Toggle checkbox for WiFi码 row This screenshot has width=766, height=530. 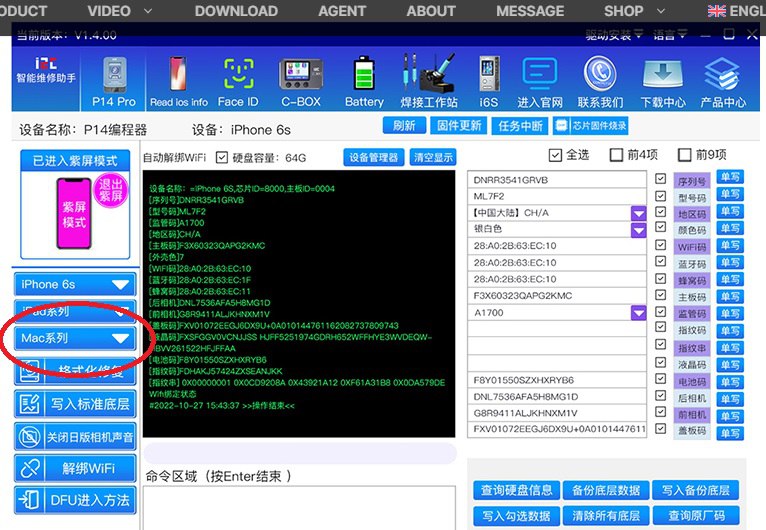660,245
